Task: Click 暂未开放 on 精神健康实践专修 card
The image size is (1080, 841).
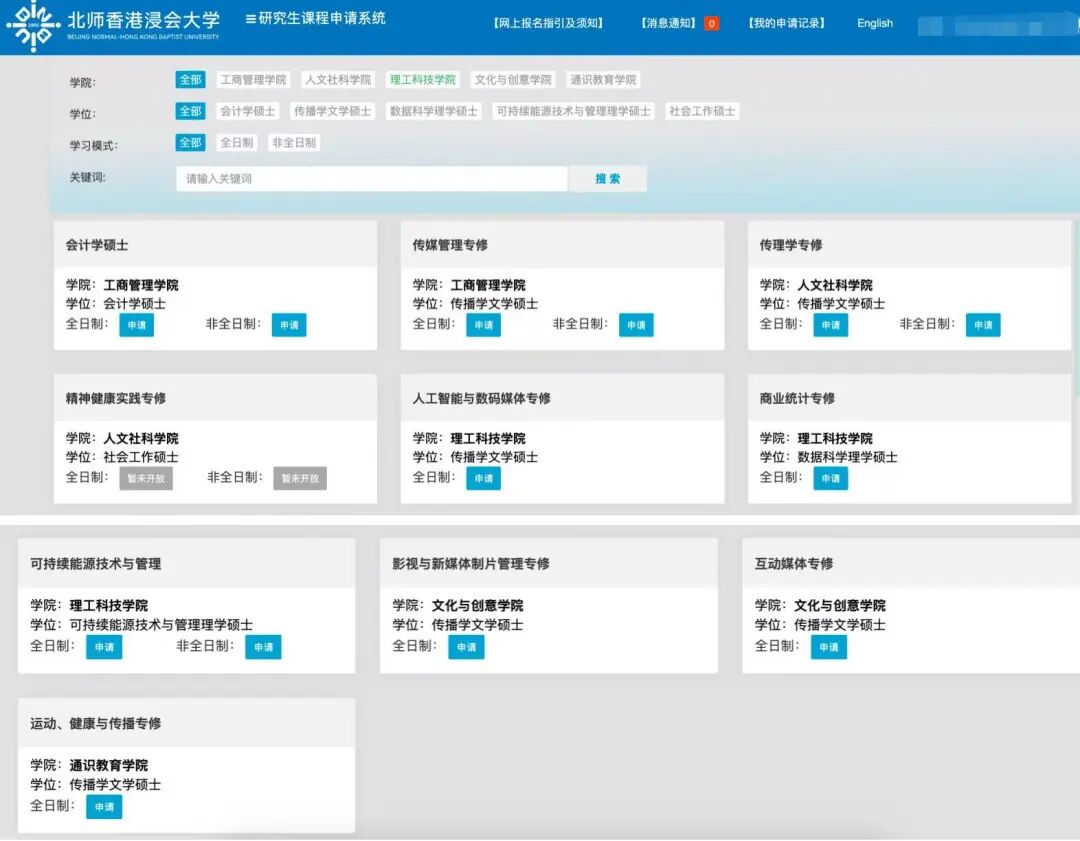Action: [147, 478]
